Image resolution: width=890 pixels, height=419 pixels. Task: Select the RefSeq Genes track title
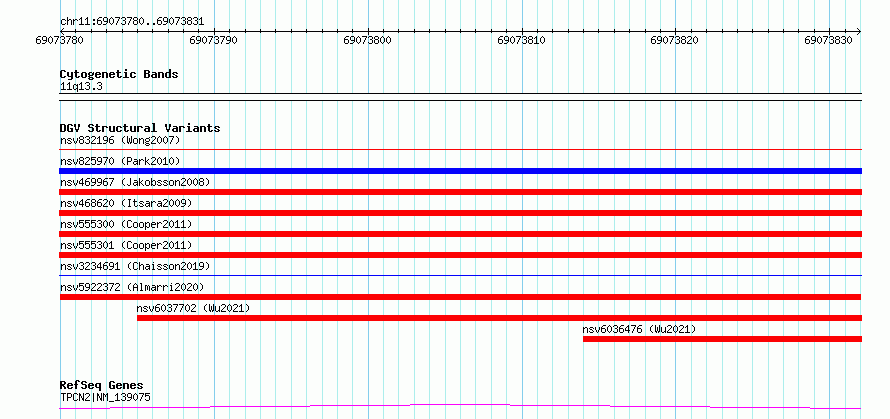[x=102, y=386]
